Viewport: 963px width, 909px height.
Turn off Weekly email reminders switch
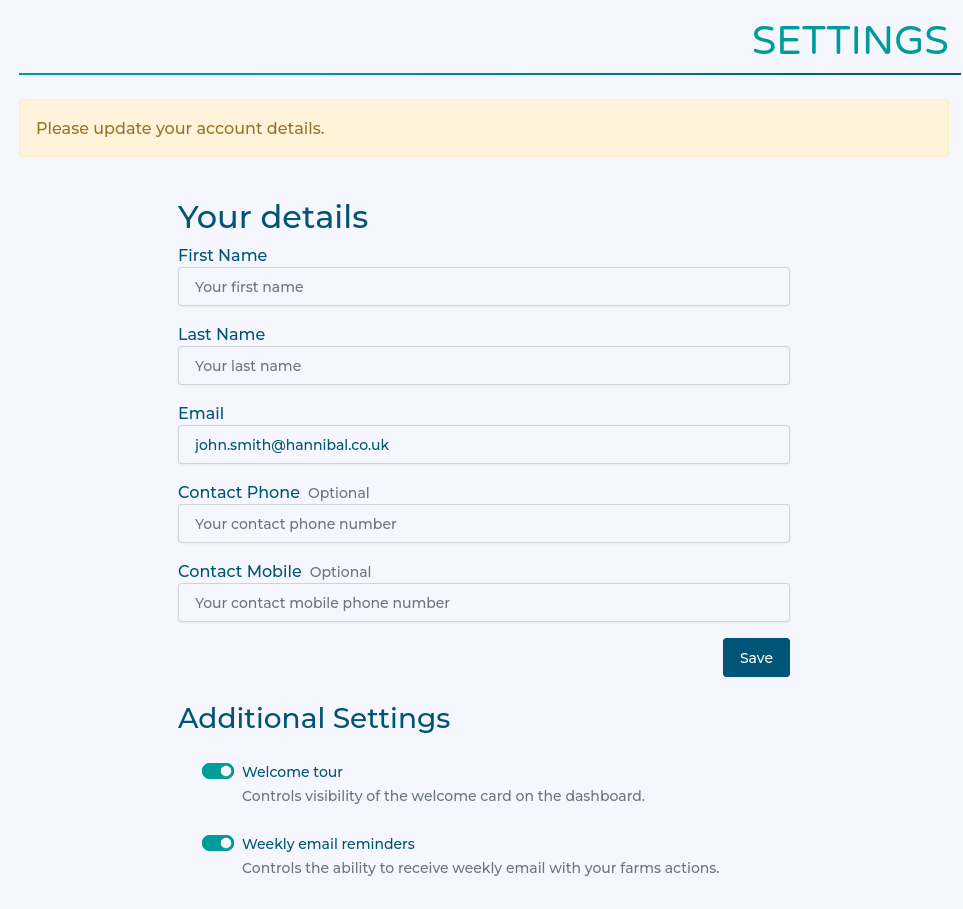218,843
